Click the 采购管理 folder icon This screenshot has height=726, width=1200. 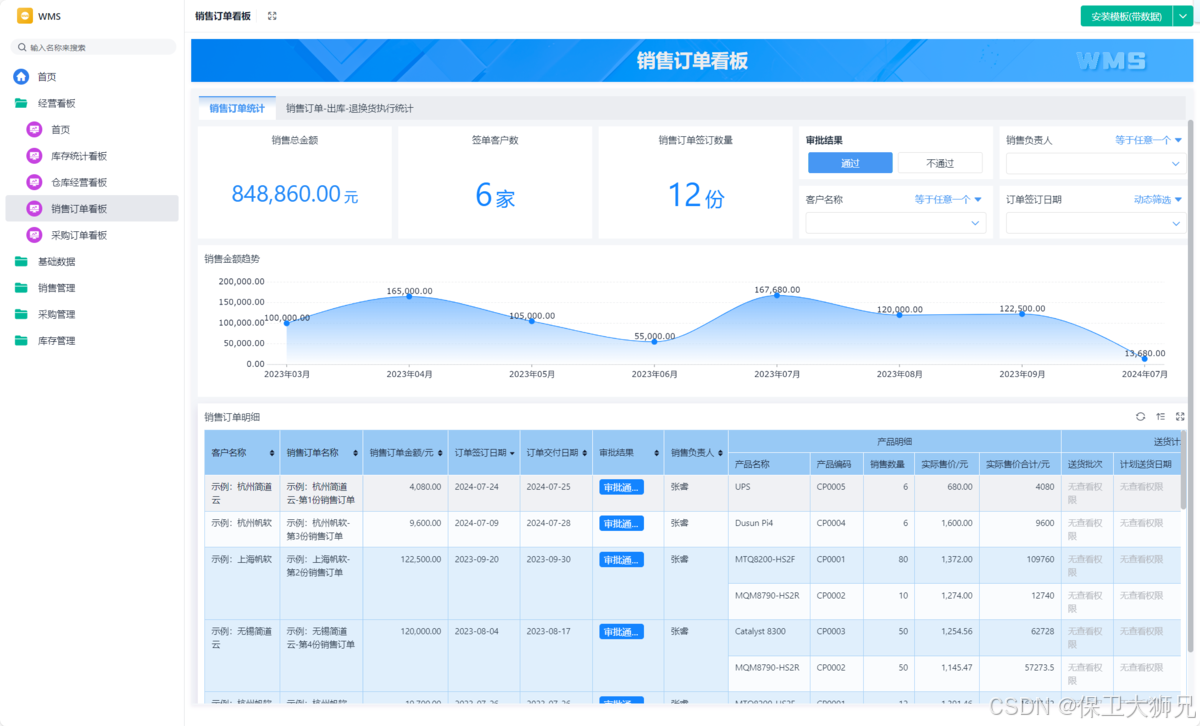[x=21, y=314]
